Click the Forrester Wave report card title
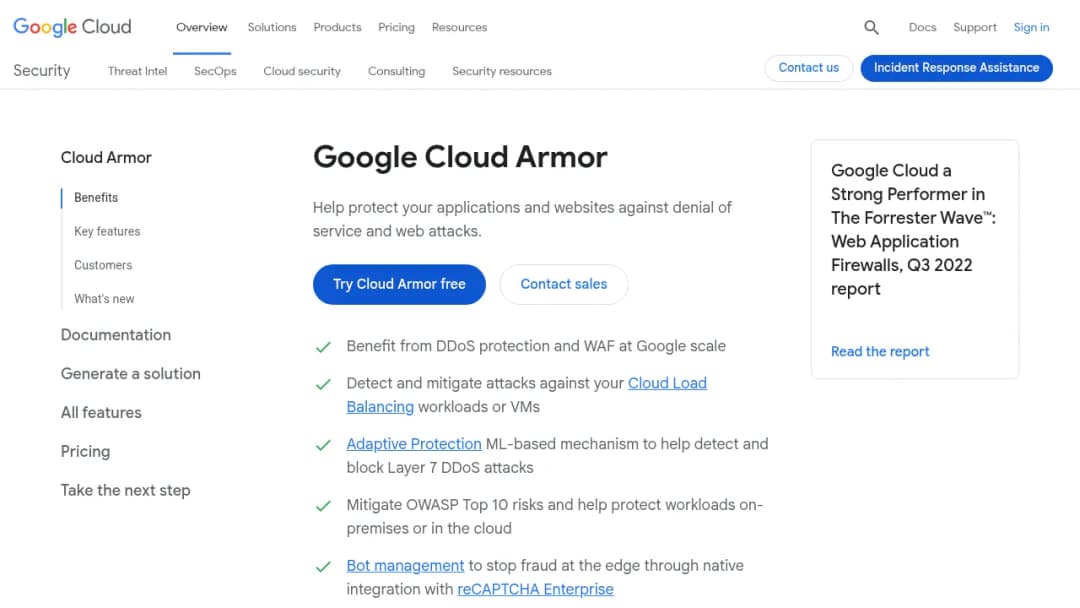This screenshot has height=608, width=1080. click(913, 229)
